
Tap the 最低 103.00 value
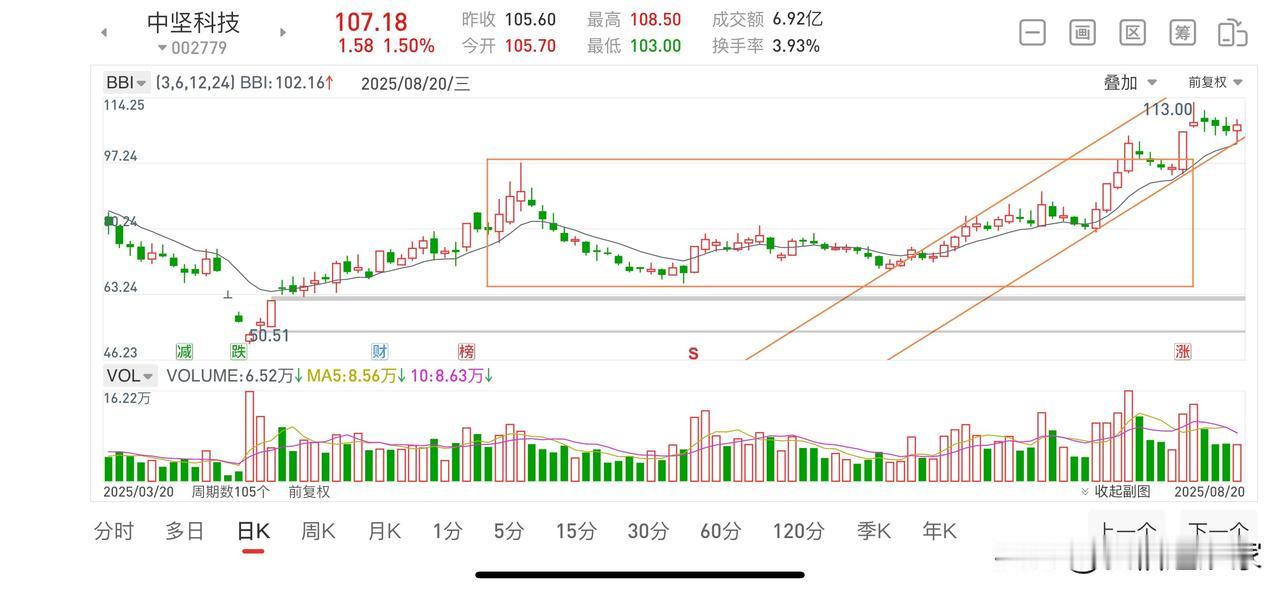point(634,46)
